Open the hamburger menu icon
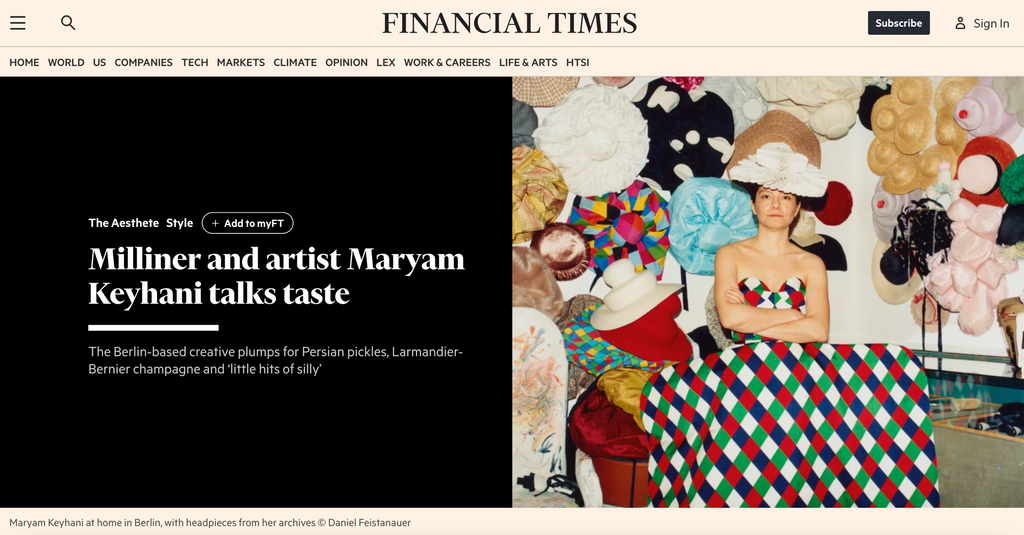 18,23
